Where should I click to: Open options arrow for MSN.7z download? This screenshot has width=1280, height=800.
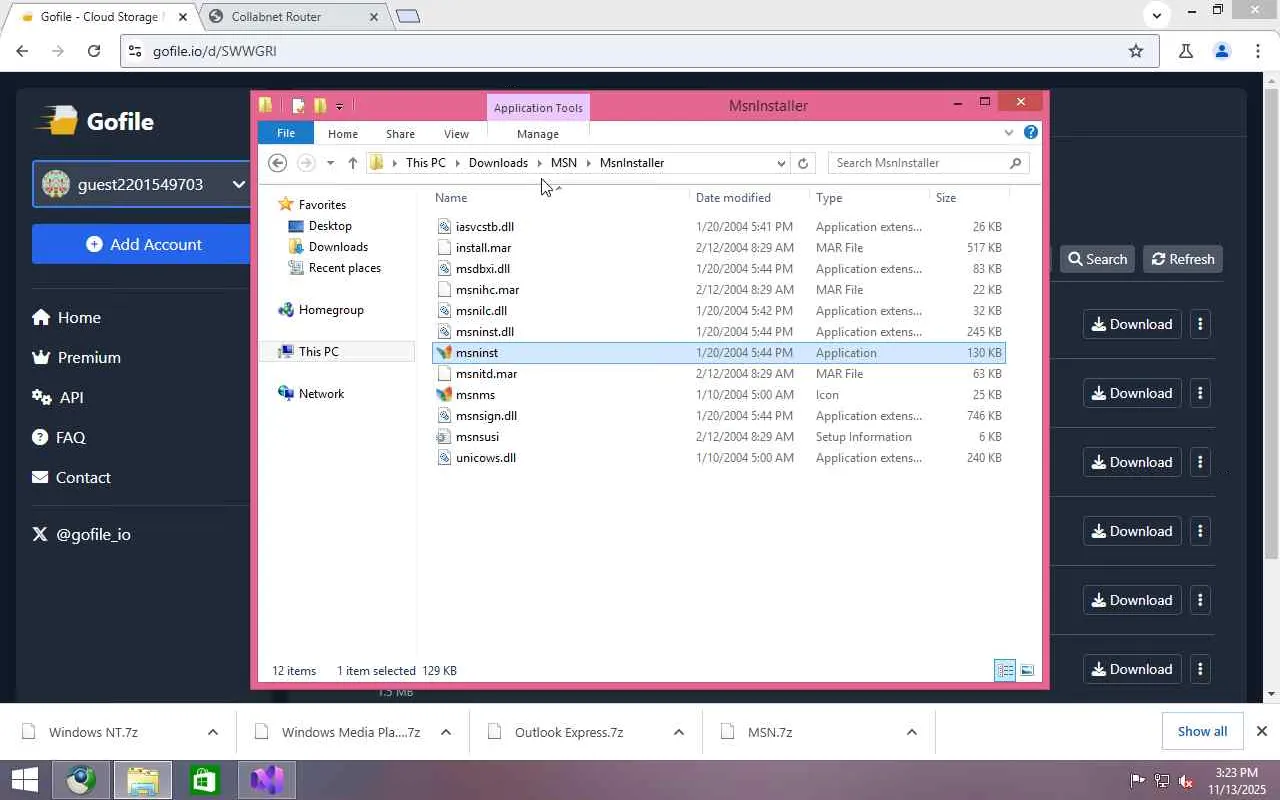912,732
